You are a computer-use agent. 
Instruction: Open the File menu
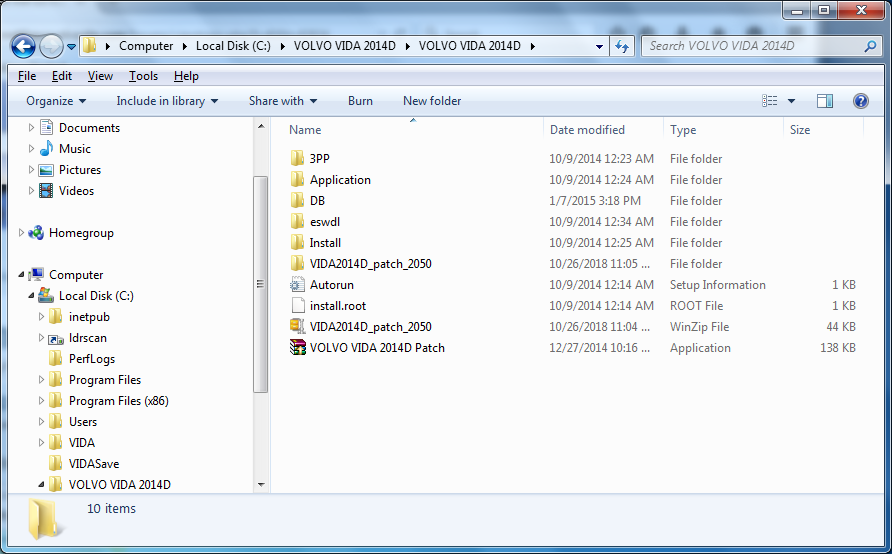[27, 76]
